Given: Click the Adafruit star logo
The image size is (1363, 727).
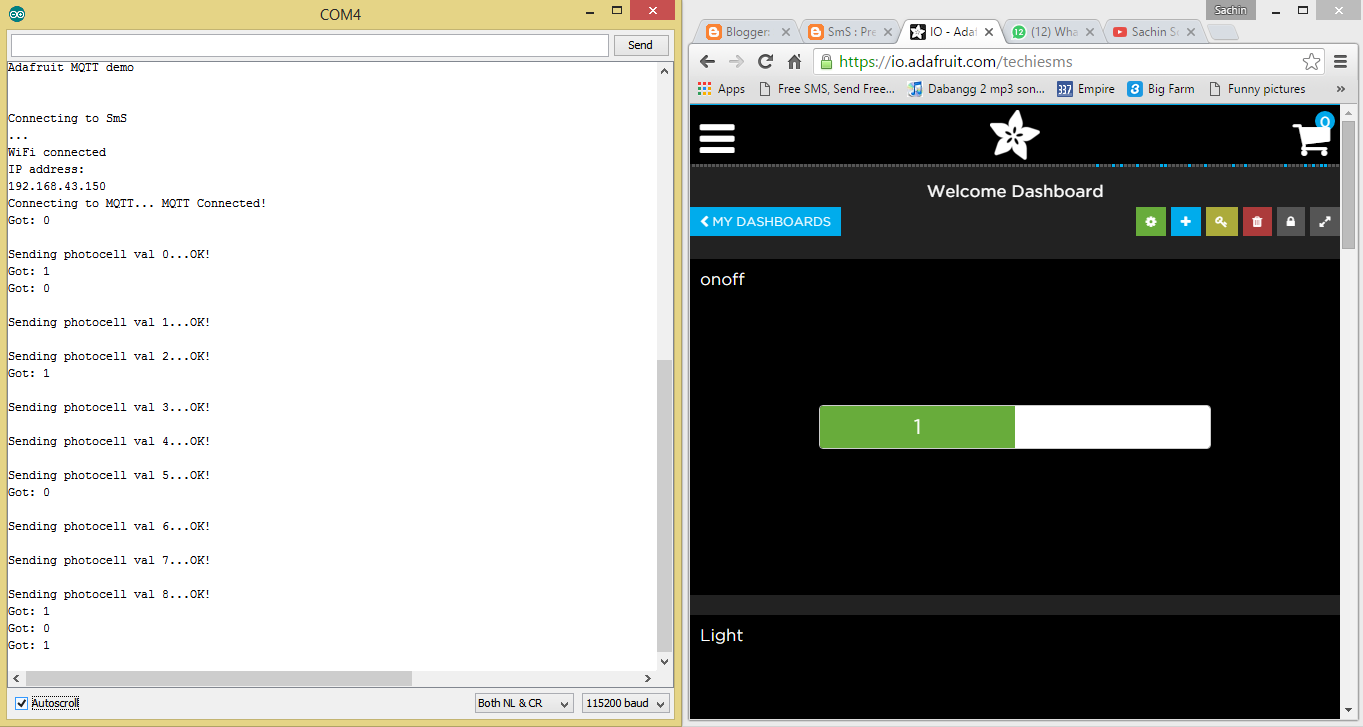Looking at the screenshot, I should (1014, 133).
